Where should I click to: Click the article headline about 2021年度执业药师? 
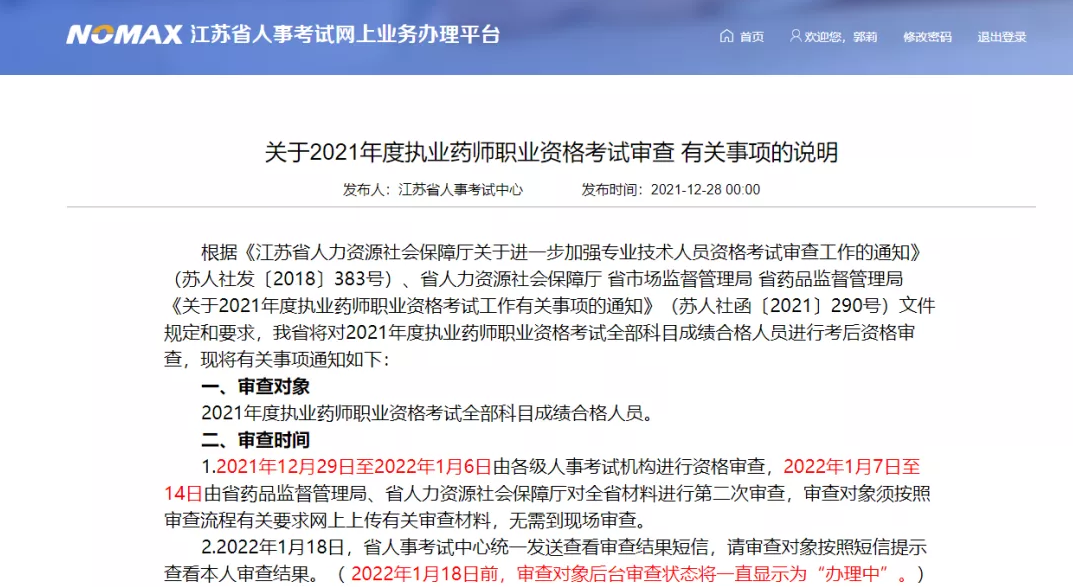point(551,153)
